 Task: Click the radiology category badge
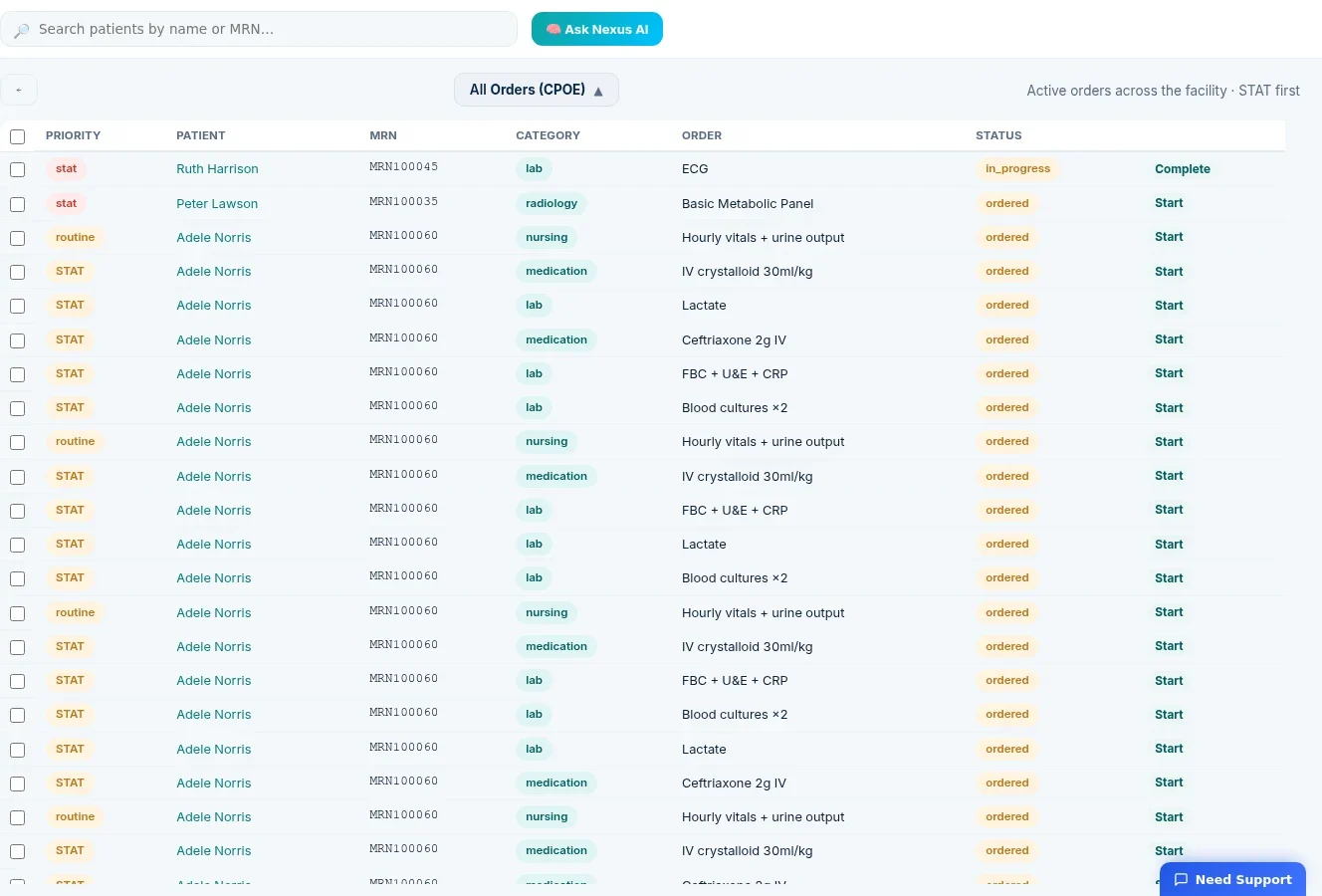(551, 203)
